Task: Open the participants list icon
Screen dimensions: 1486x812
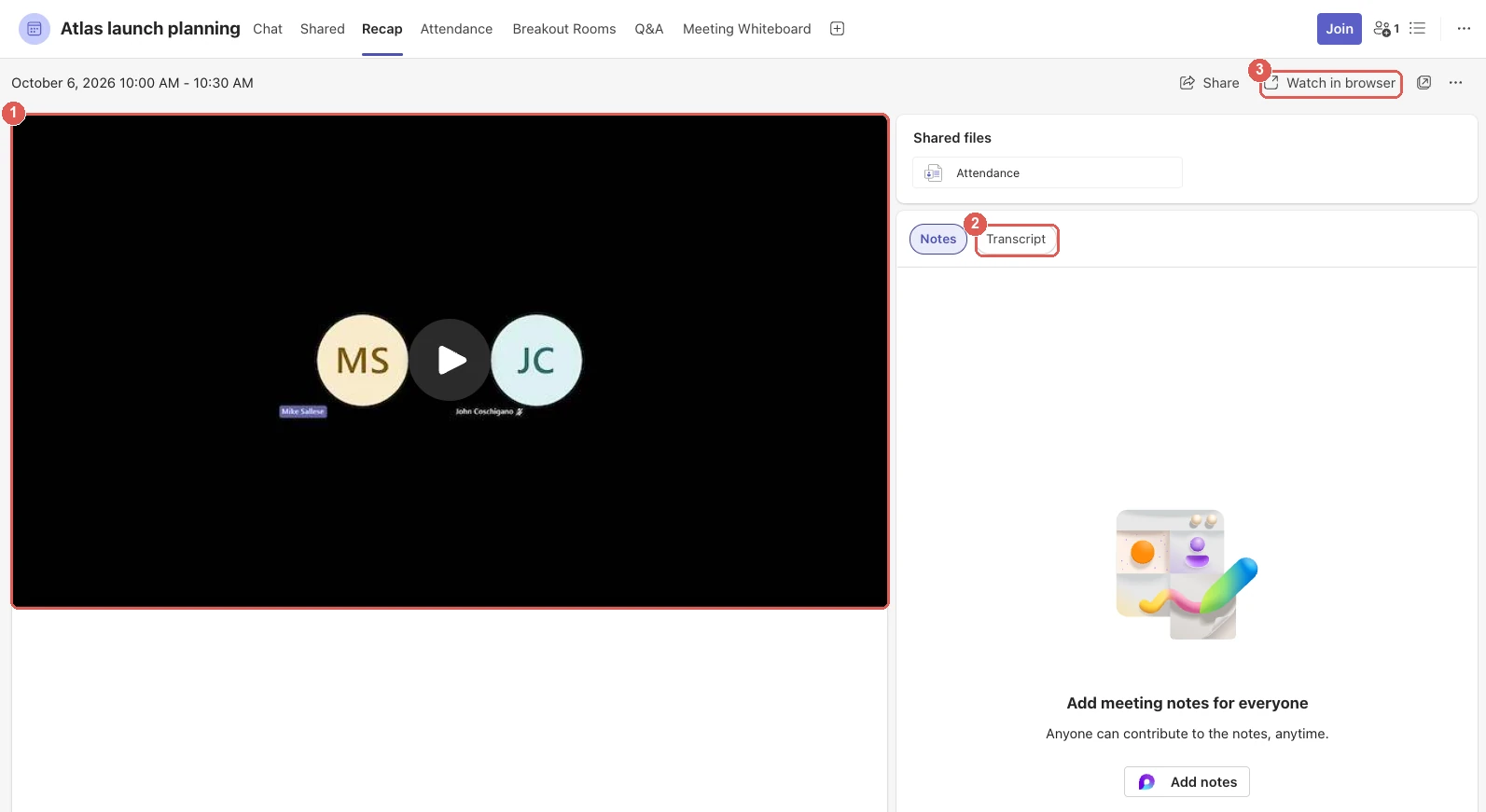Action: [1386, 29]
